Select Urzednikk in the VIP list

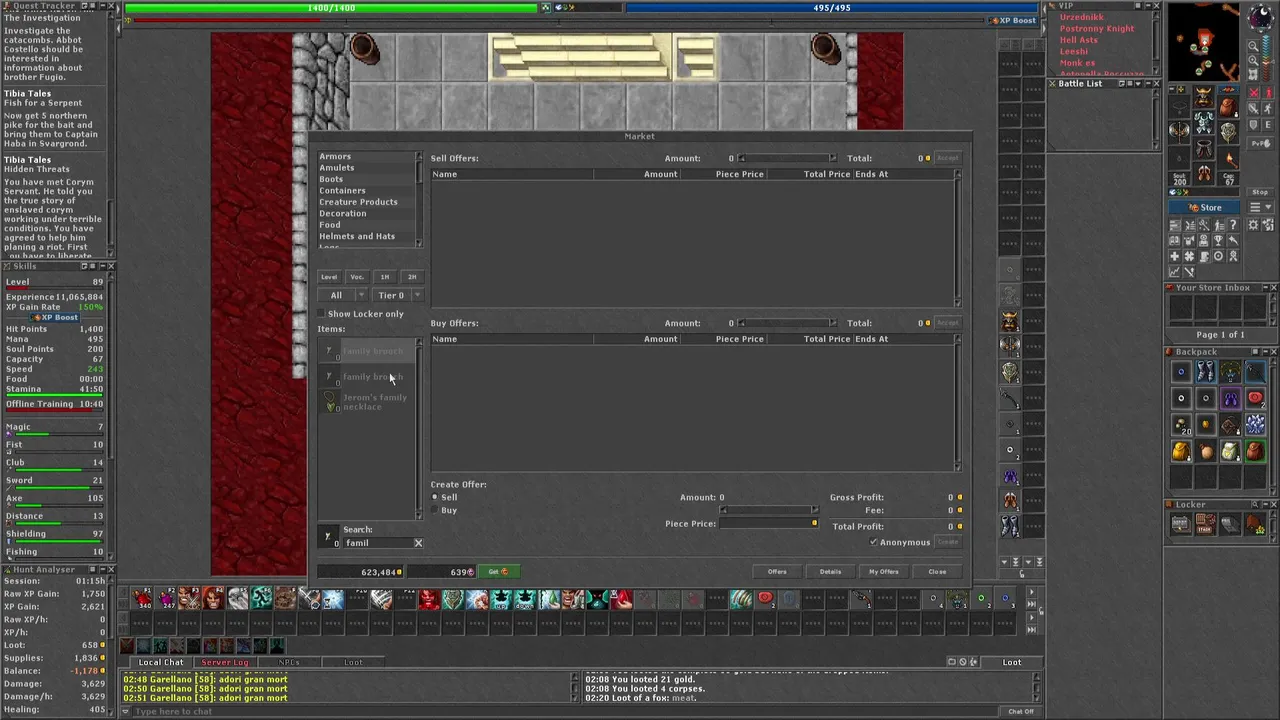[x=1082, y=17]
